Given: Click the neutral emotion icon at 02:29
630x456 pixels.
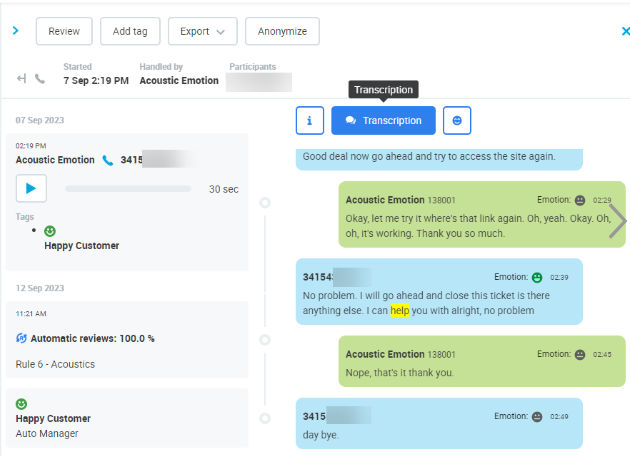Looking at the screenshot, I should point(580,200).
